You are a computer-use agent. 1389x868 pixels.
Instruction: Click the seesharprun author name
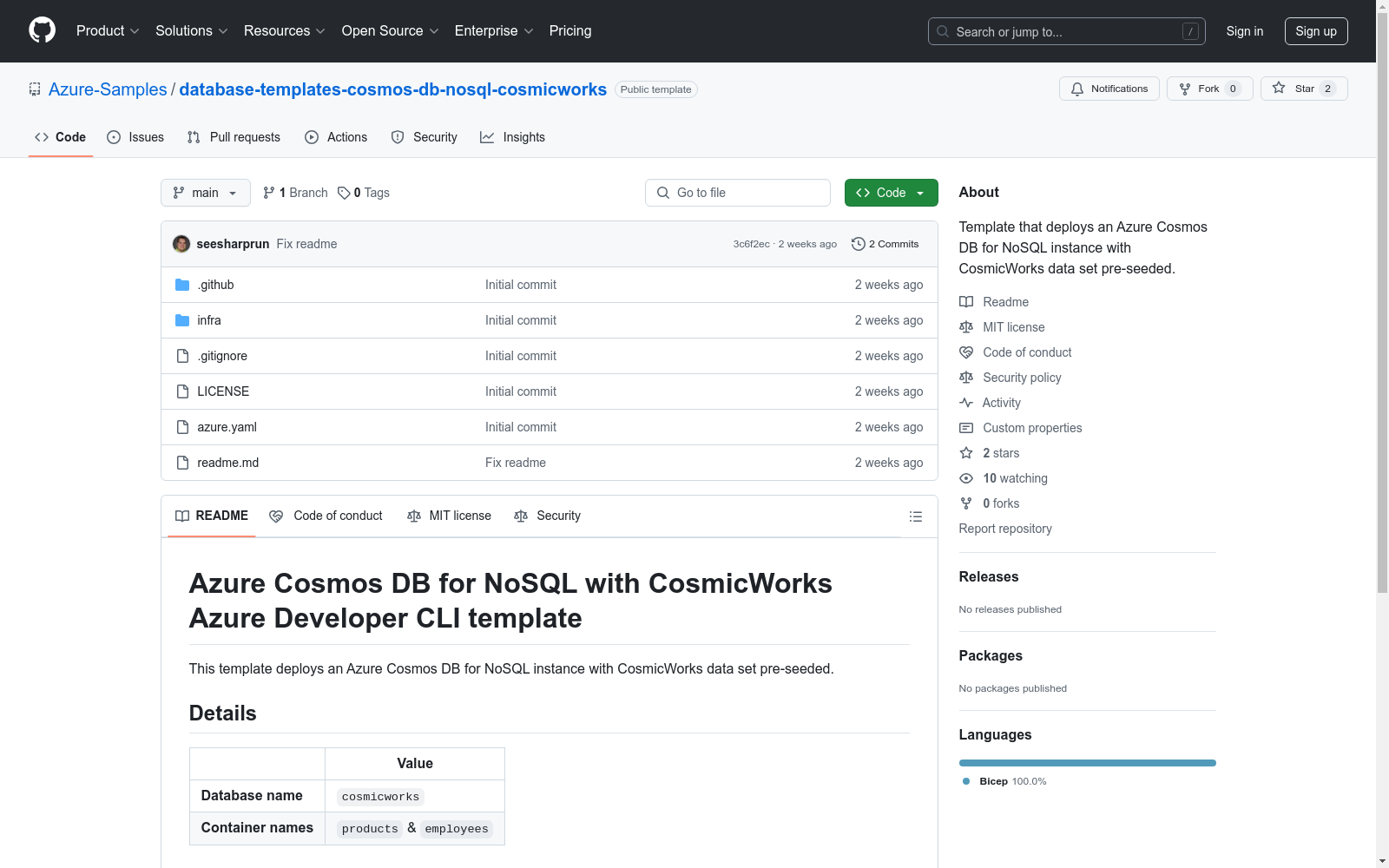click(x=233, y=244)
